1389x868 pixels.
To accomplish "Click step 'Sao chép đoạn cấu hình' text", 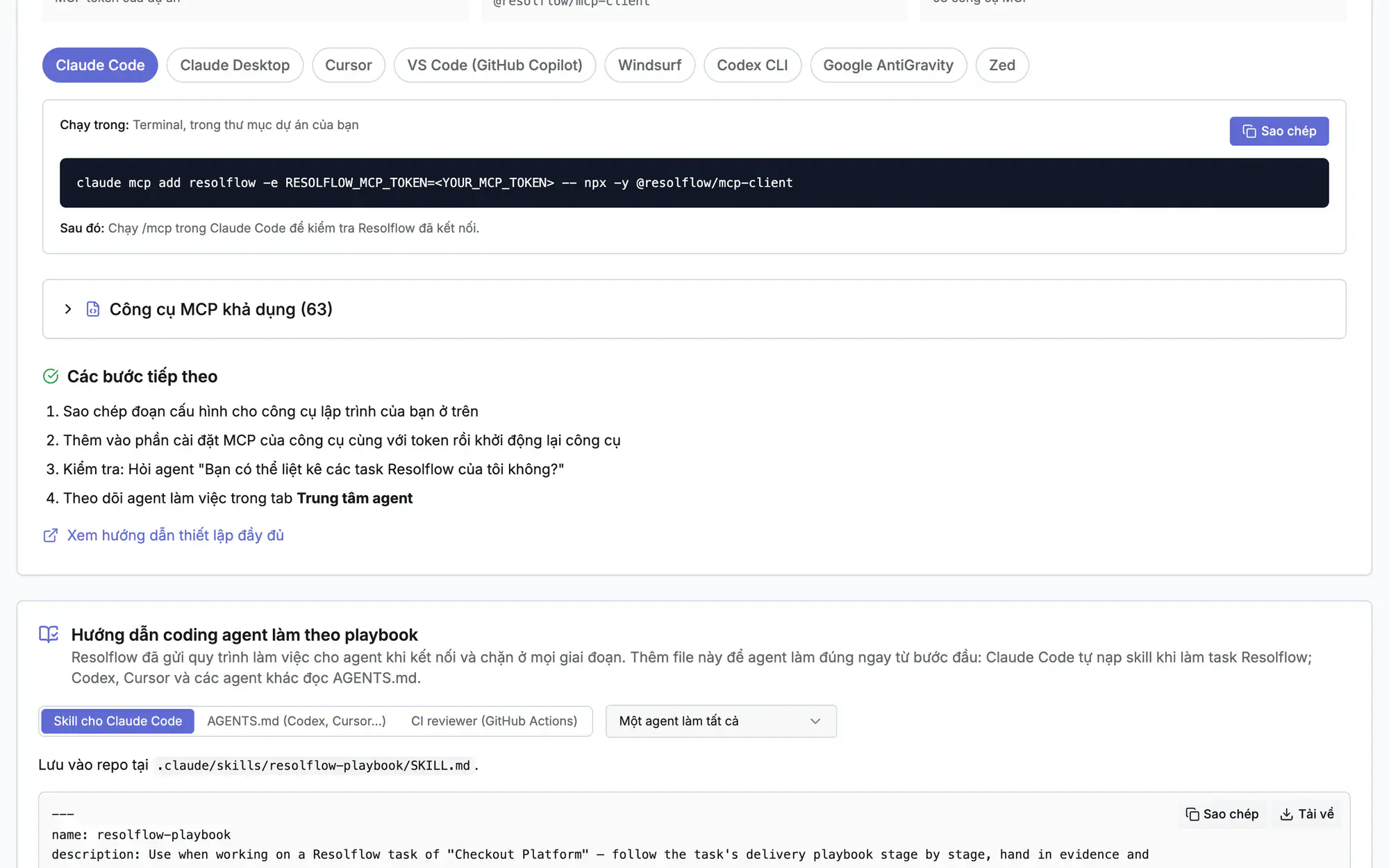I will [271, 412].
